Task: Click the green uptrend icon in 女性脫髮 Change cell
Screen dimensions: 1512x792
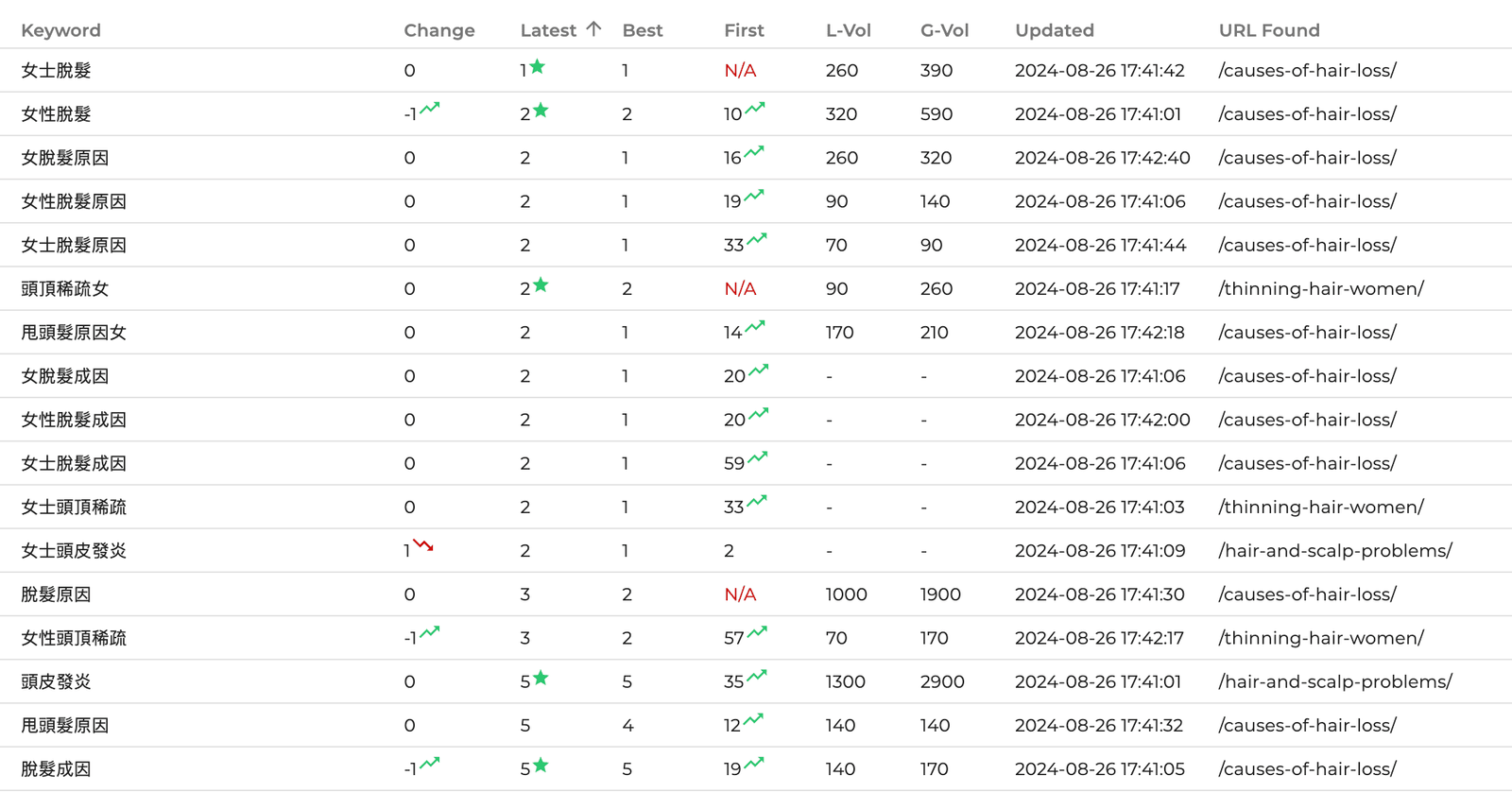Action: pyautogui.click(x=430, y=109)
